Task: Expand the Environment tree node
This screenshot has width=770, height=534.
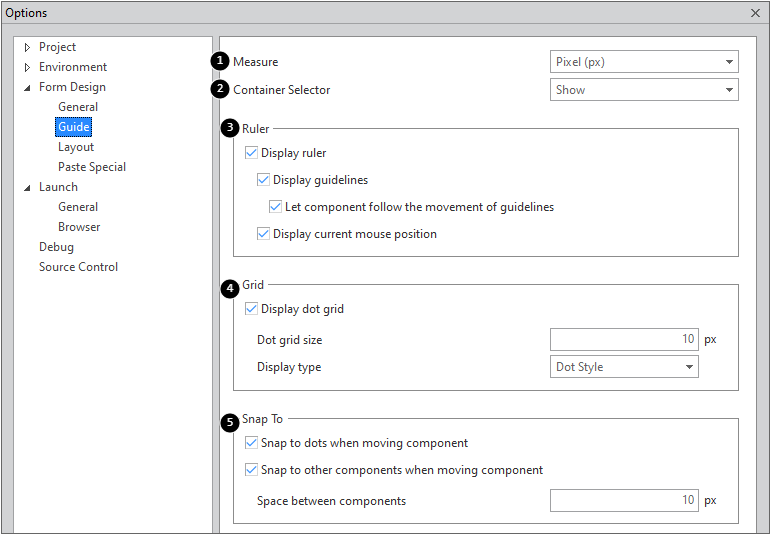Action: pos(27,67)
